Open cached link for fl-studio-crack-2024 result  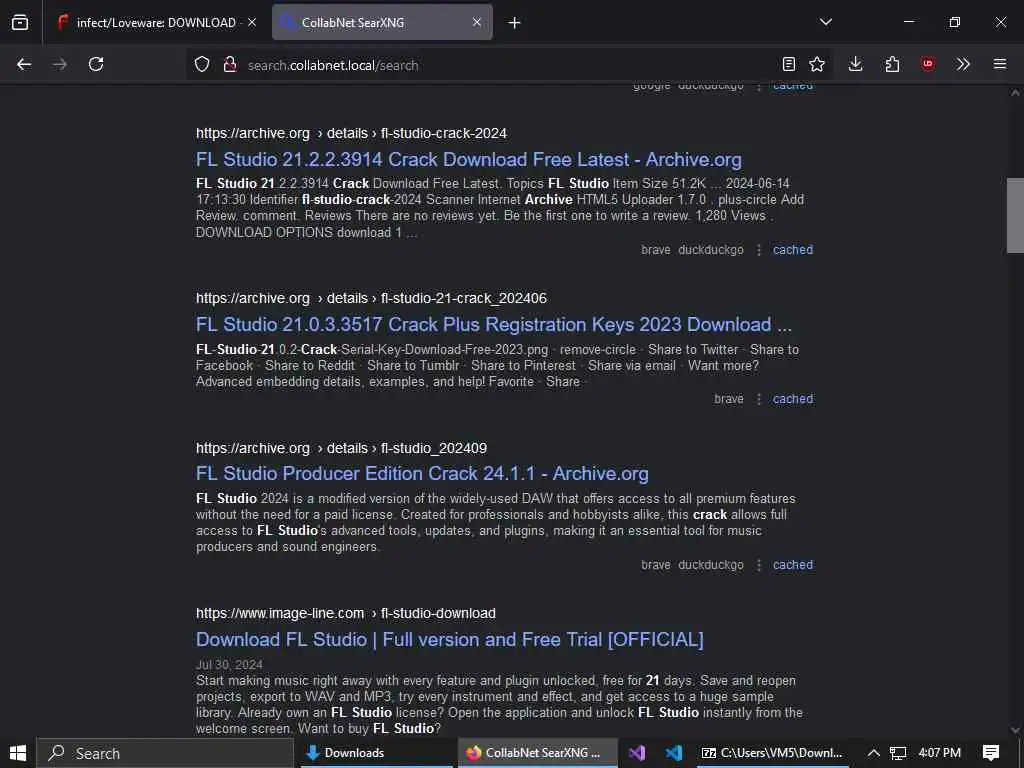tap(793, 249)
